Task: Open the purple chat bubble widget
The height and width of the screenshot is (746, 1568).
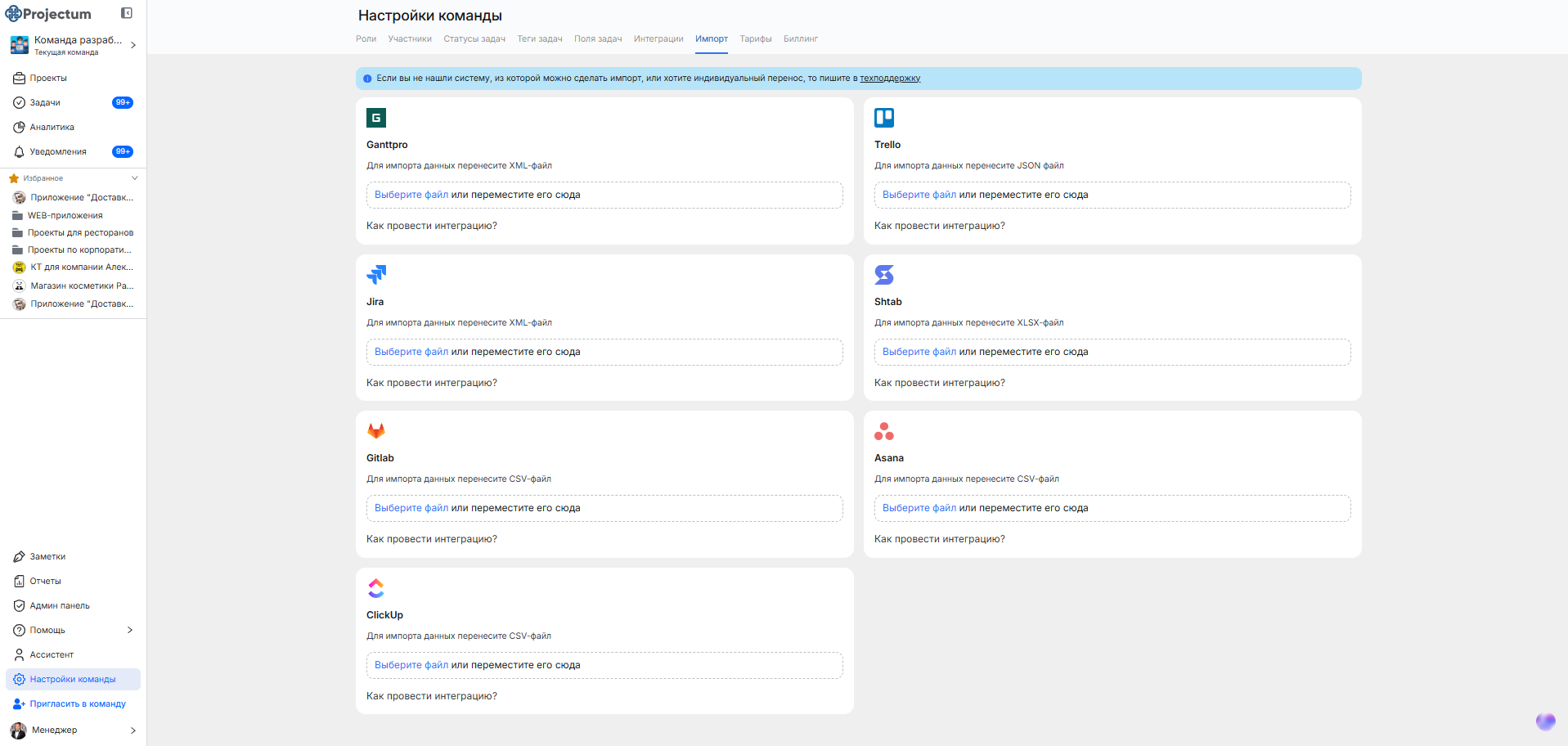Action: [x=1545, y=721]
